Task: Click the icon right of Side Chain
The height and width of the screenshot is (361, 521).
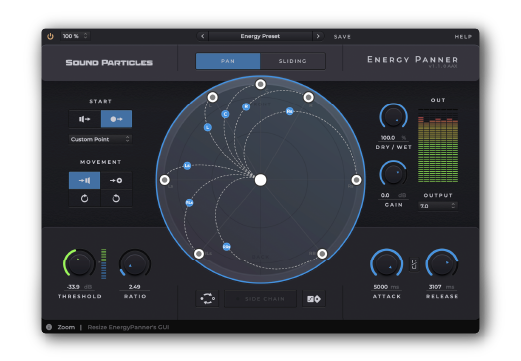Action: 314,299
